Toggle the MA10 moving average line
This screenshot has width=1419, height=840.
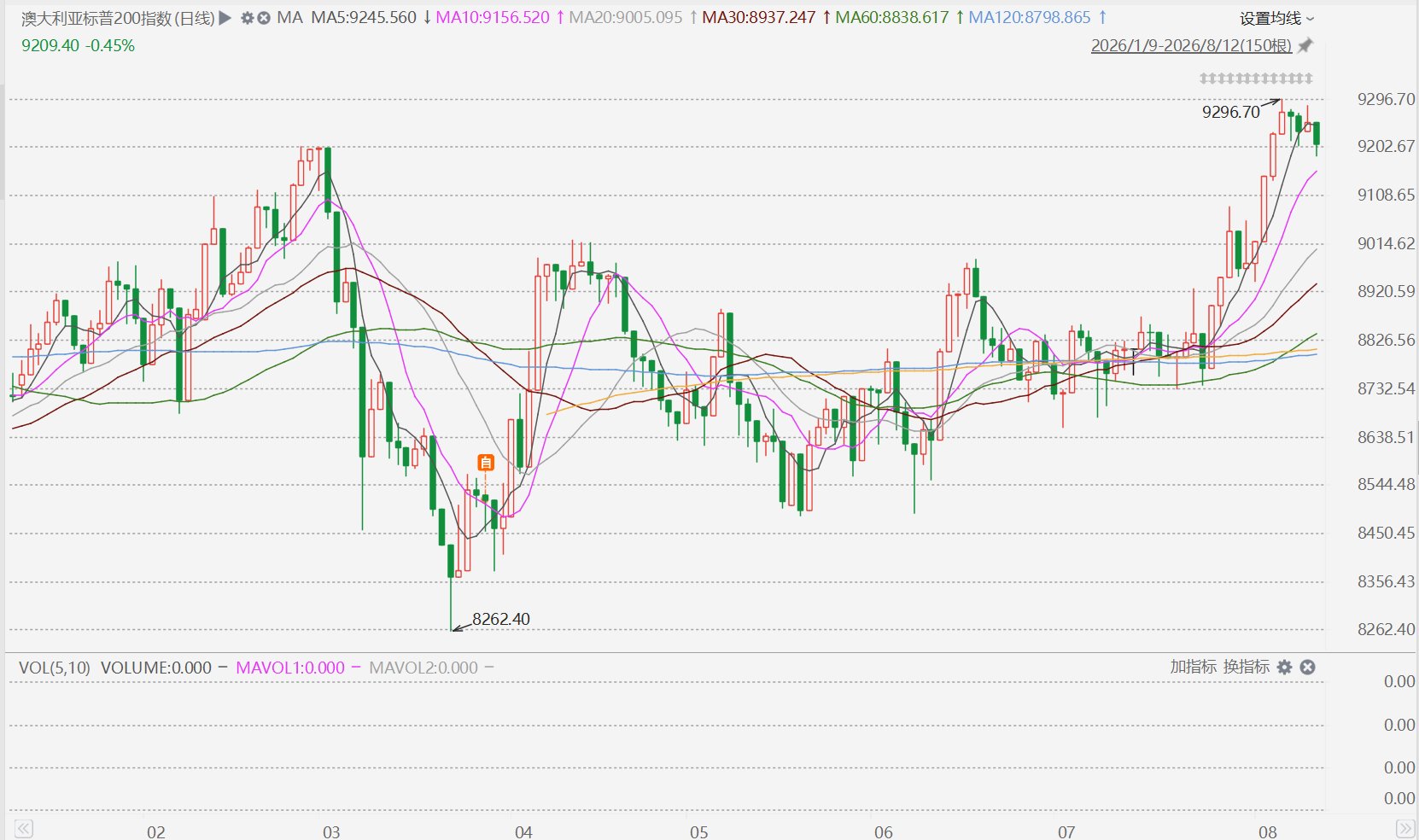click(x=493, y=17)
